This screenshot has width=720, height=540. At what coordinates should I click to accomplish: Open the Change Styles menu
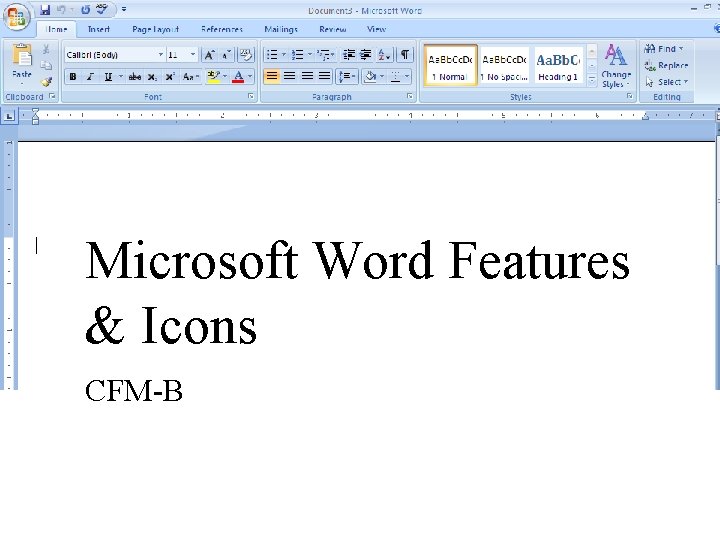616,65
